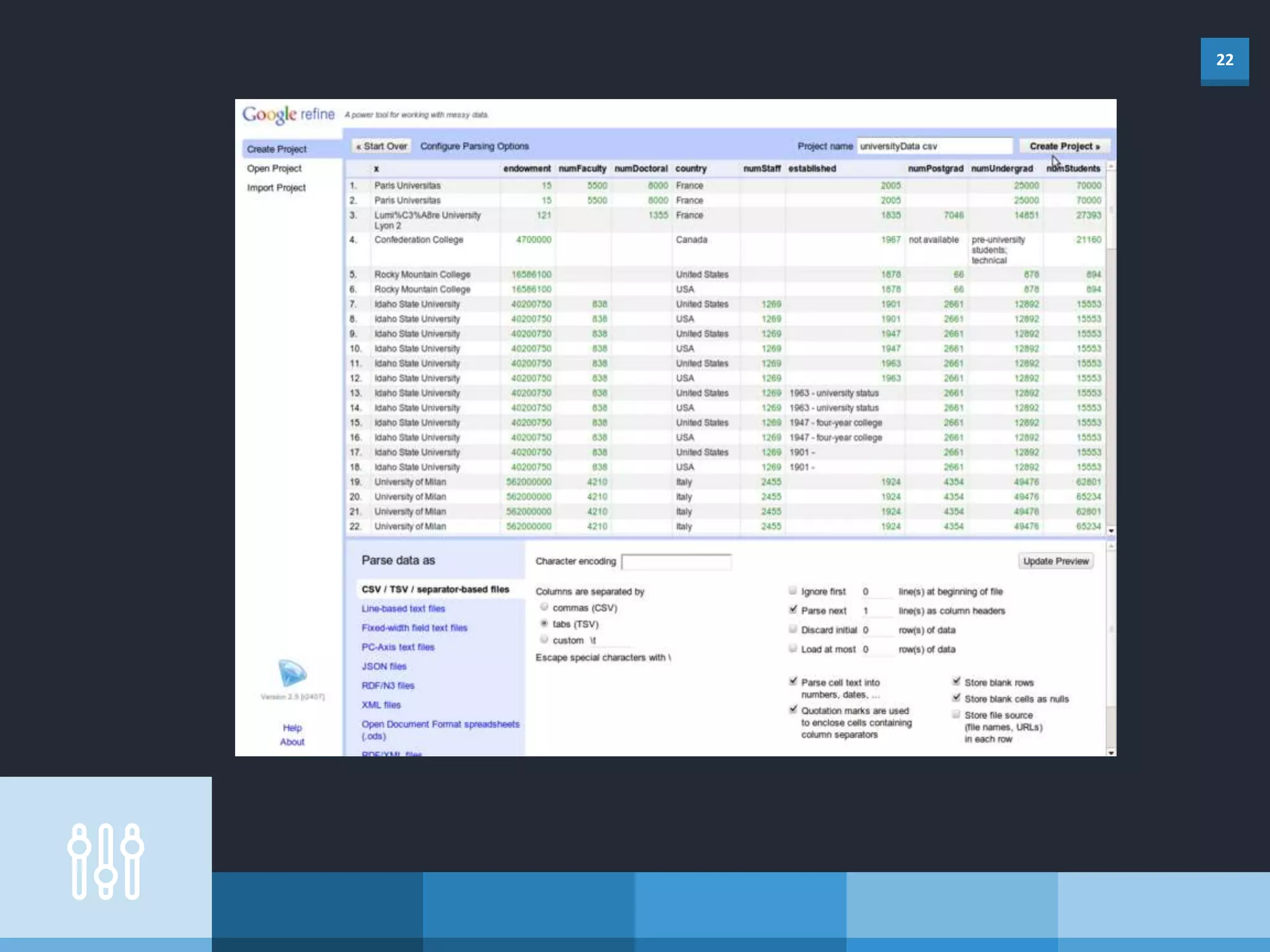This screenshot has width=1270, height=952.
Task: Select tabs (TSV) separator option
Action: tap(544, 624)
